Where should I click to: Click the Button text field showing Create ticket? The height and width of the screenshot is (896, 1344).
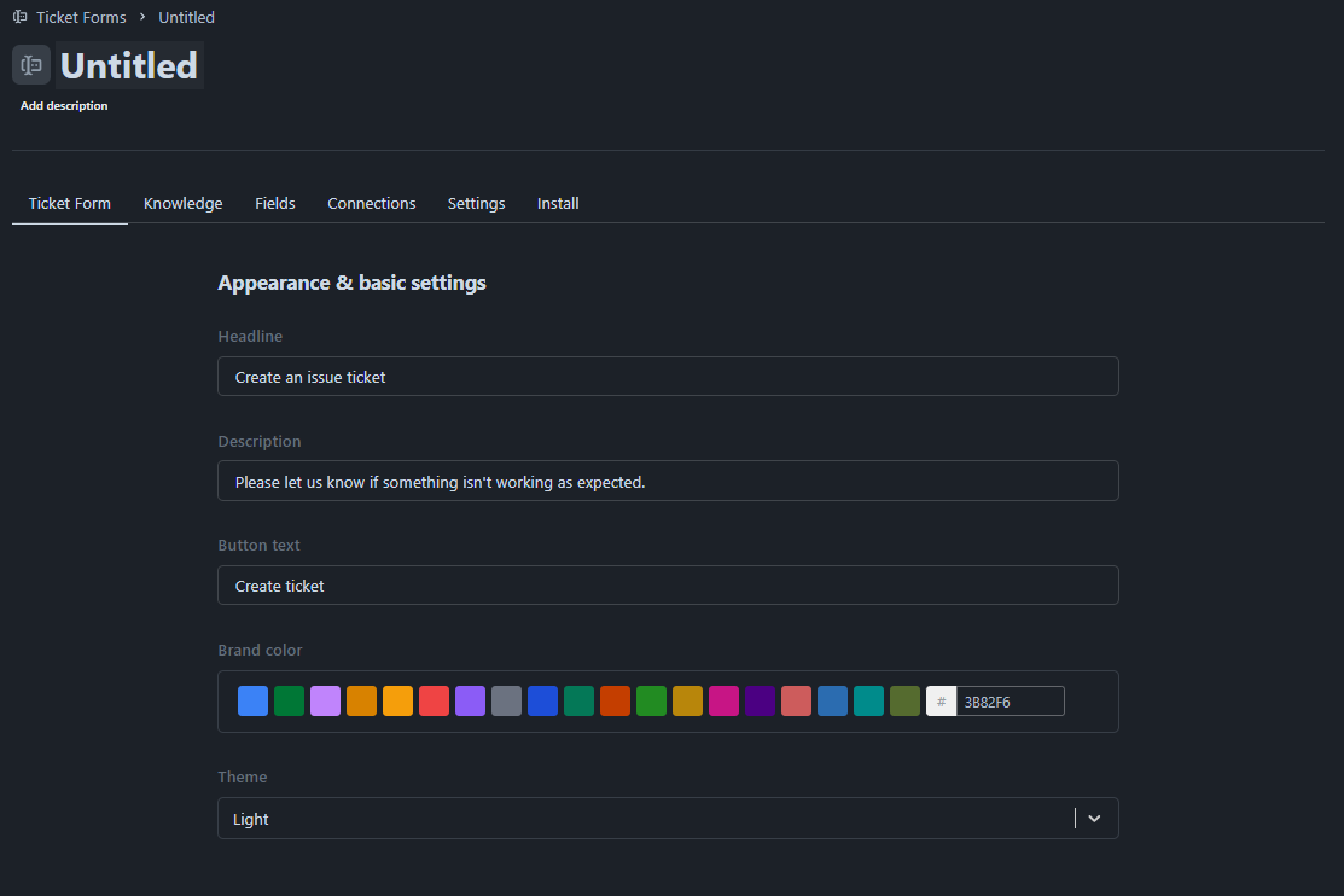coord(667,585)
